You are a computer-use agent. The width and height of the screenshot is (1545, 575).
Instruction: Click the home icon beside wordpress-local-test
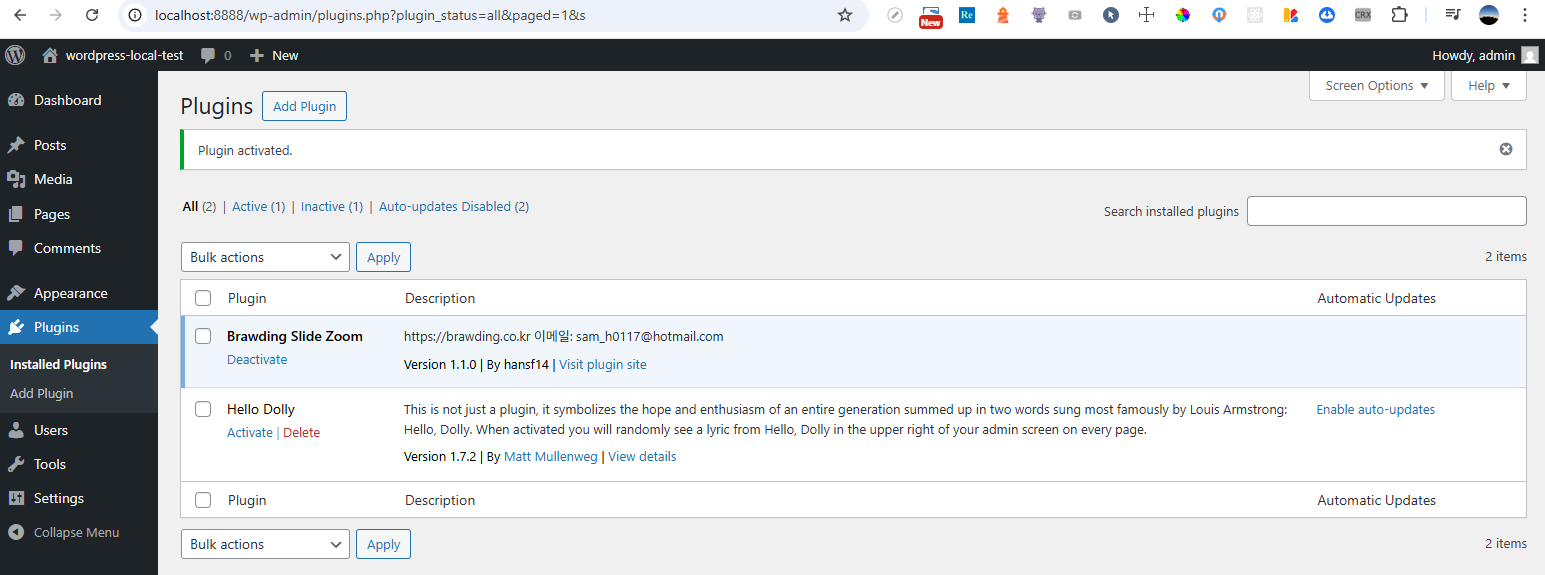[x=50, y=56]
